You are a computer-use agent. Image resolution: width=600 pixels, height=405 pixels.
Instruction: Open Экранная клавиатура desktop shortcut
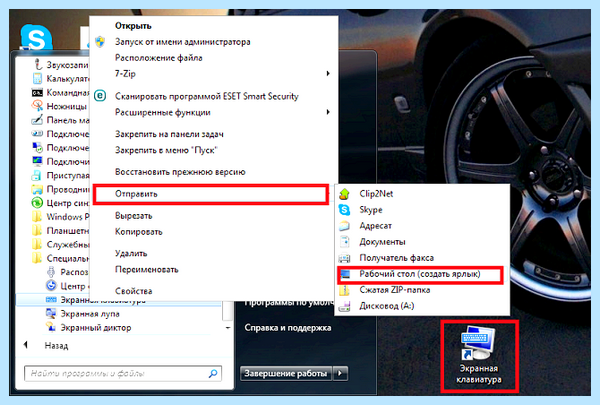479,355
